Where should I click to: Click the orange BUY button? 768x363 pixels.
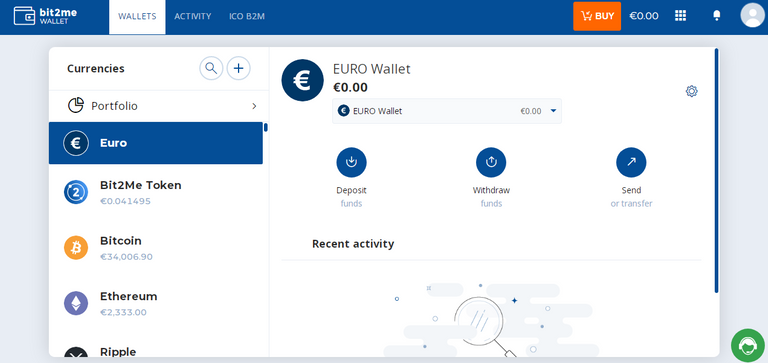pos(597,16)
